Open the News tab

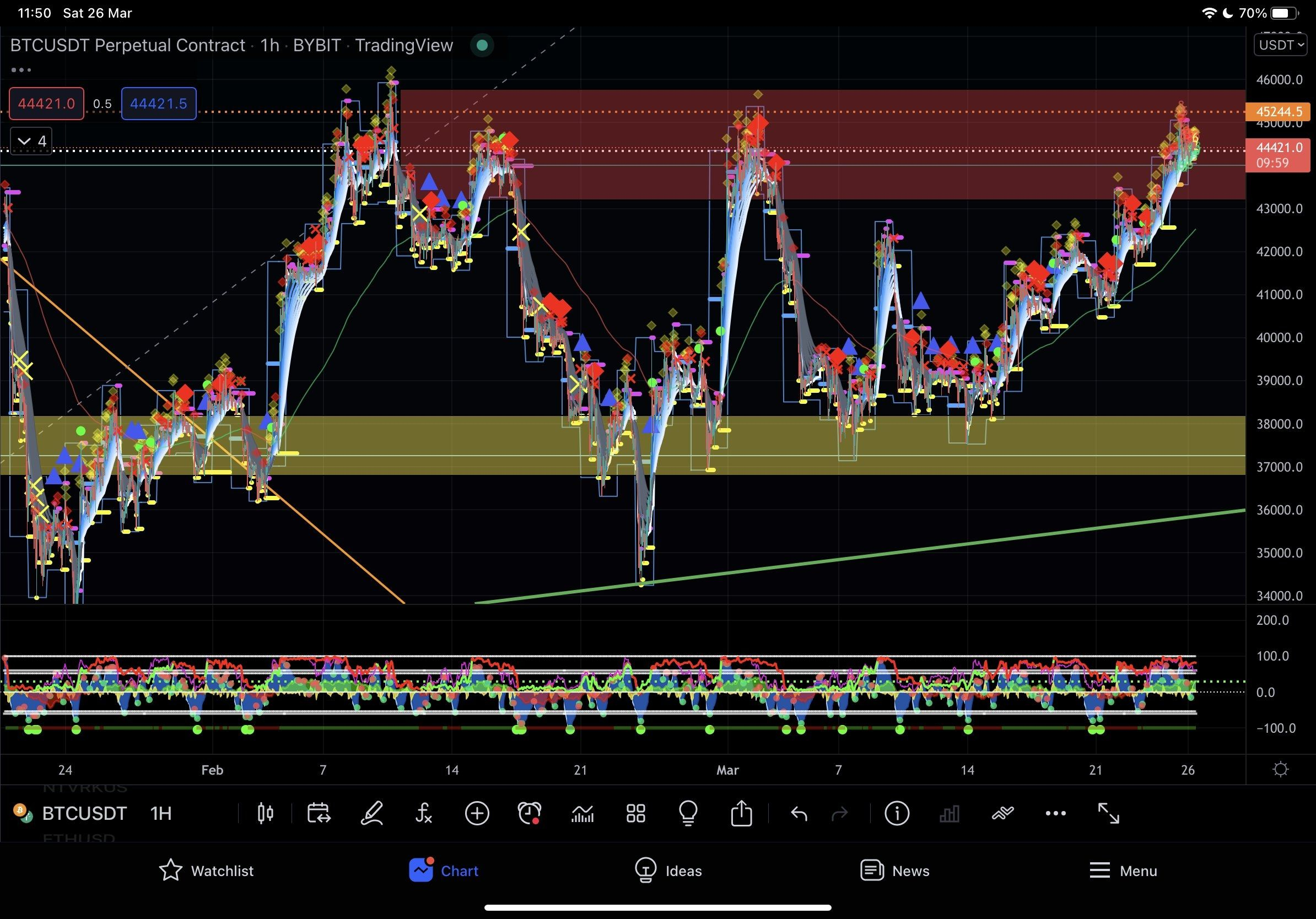894,871
